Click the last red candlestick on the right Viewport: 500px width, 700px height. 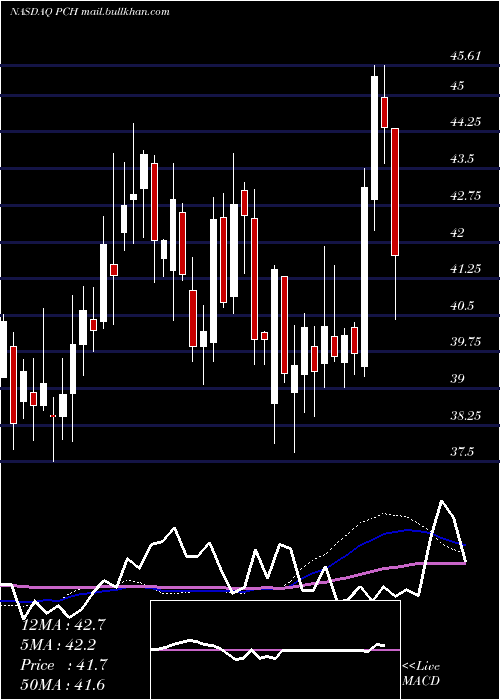click(x=395, y=192)
